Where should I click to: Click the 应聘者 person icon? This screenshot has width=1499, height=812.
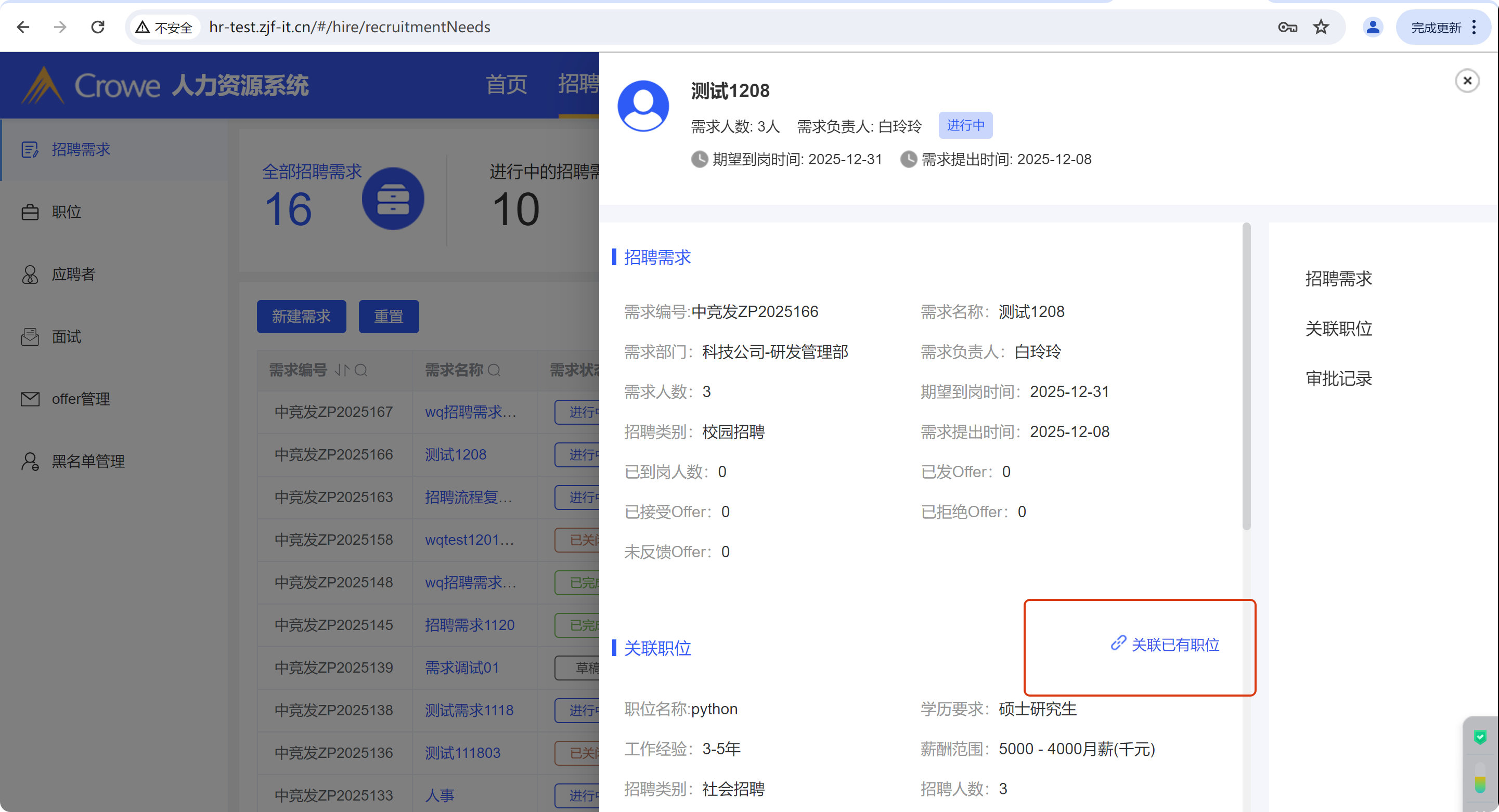coord(30,274)
